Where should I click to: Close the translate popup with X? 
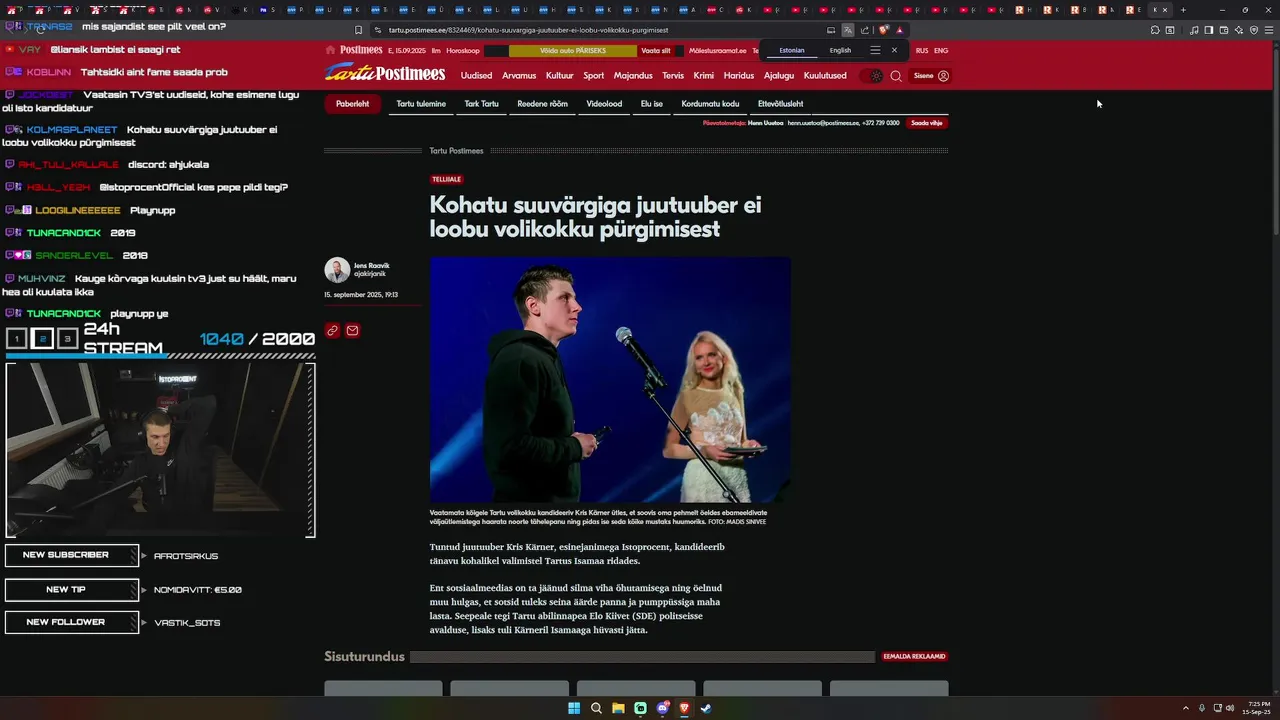coord(894,50)
